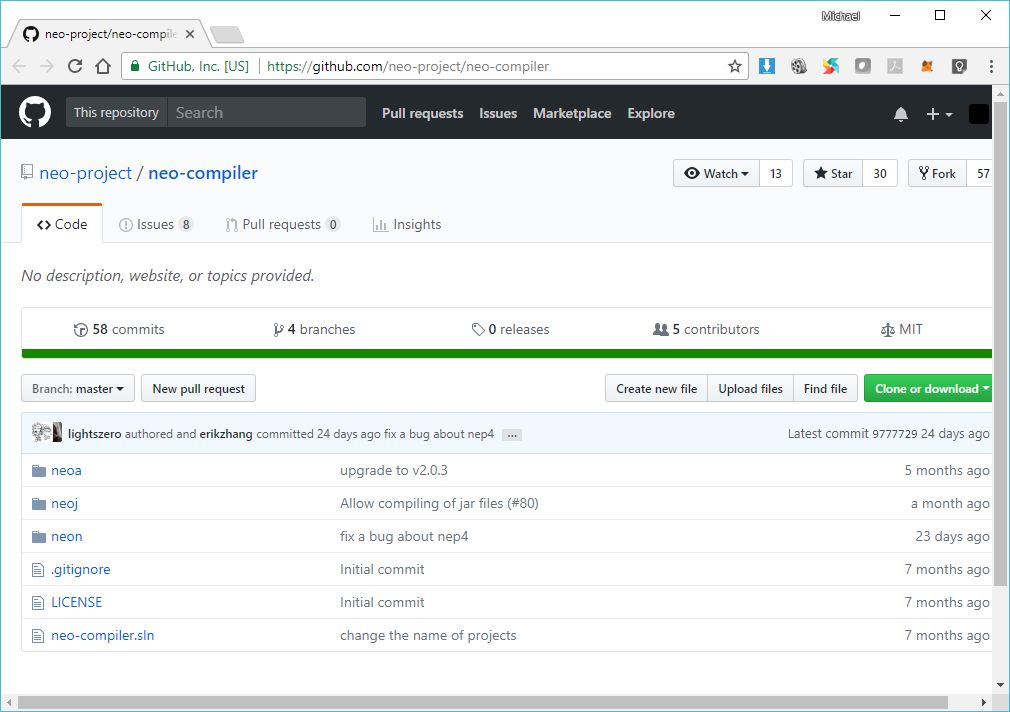View the 0 releases
1010x712 pixels.
pos(511,330)
